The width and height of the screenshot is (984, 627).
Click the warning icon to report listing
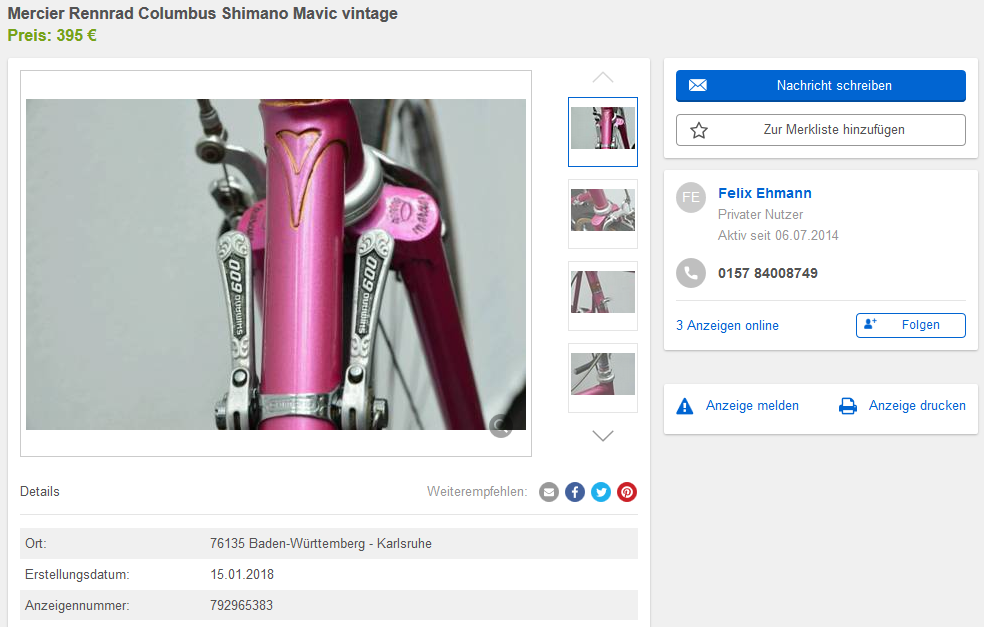coord(685,406)
